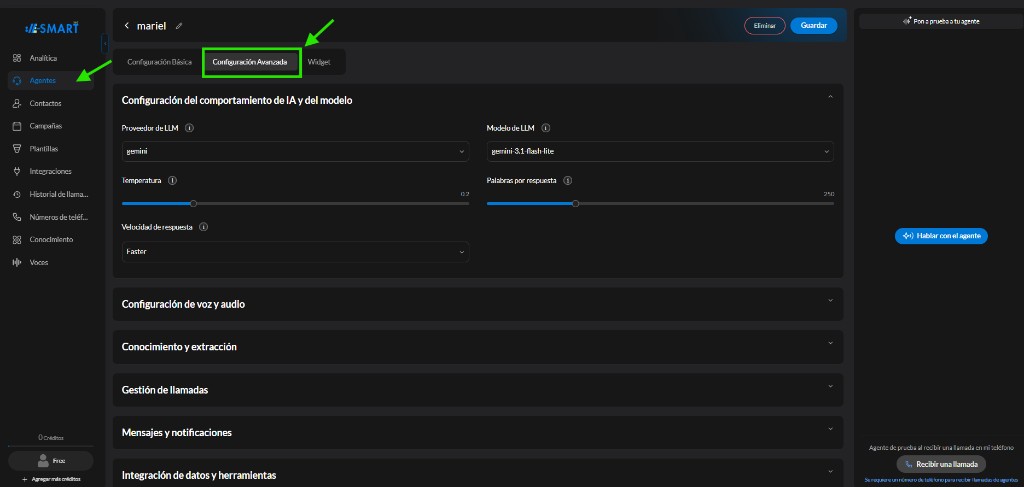Open the Agentes sidebar section
The width and height of the screenshot is (1024, 487).
(50, 81)
